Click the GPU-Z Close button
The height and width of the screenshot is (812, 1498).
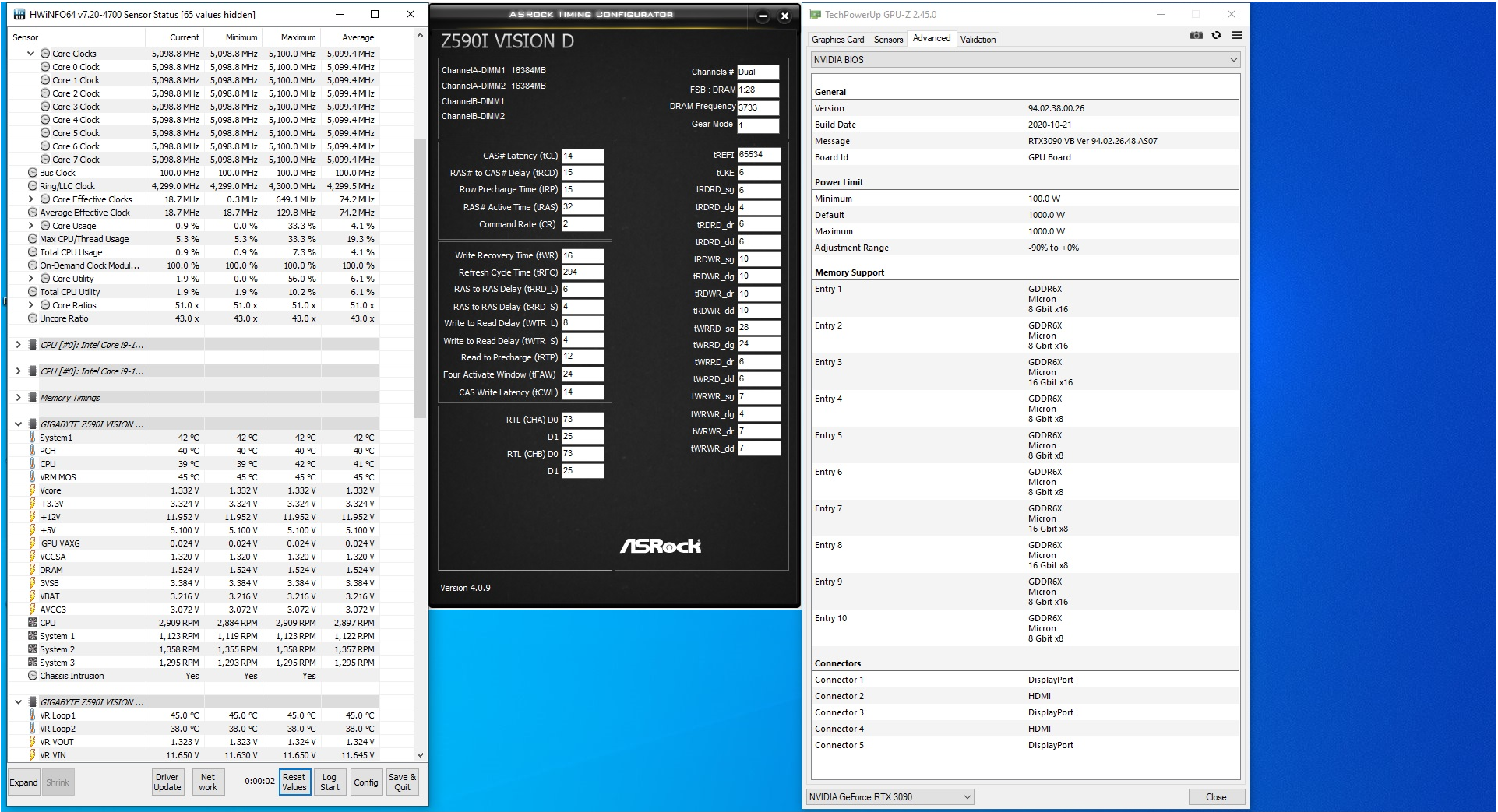click(1216, 797)
